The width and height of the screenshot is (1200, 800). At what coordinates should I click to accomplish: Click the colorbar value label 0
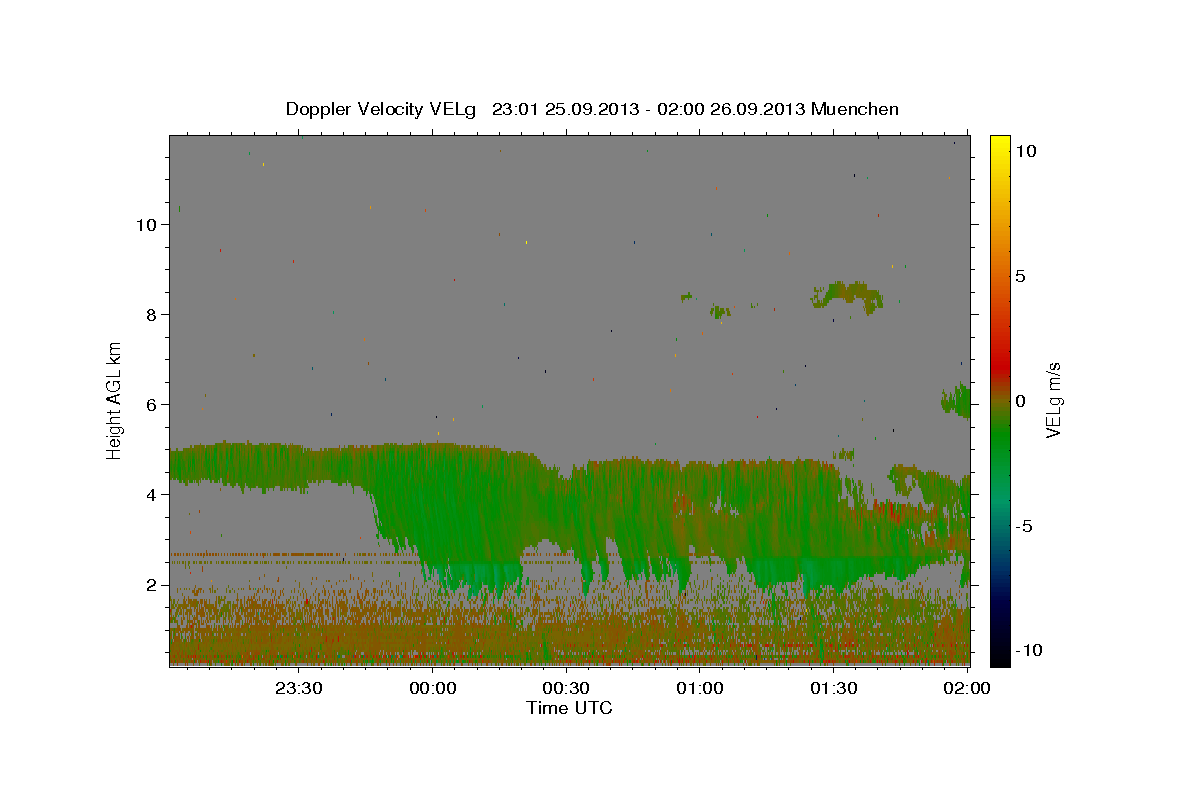(1020, 401)
